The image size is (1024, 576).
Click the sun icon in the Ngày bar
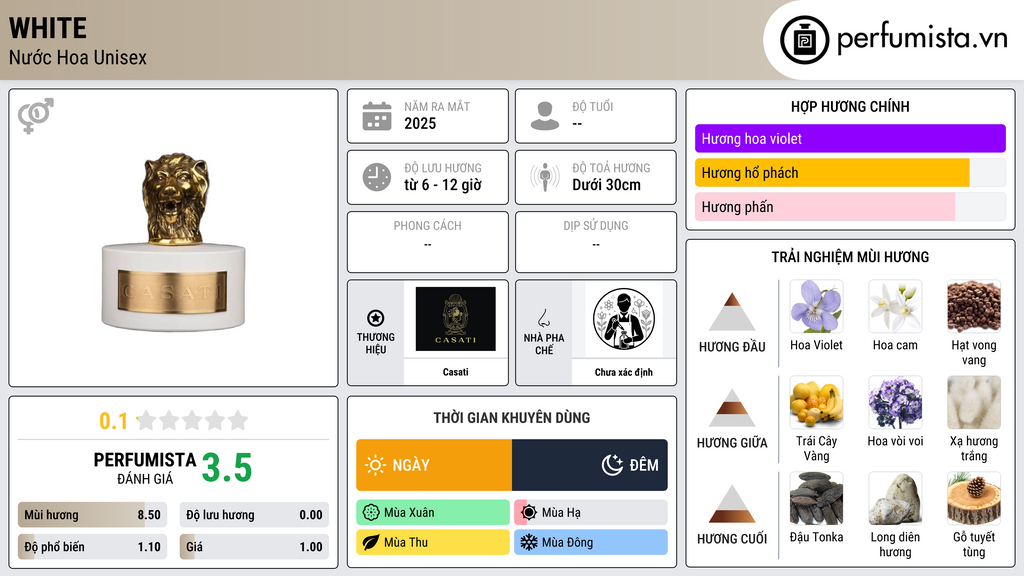coord(375,465)
